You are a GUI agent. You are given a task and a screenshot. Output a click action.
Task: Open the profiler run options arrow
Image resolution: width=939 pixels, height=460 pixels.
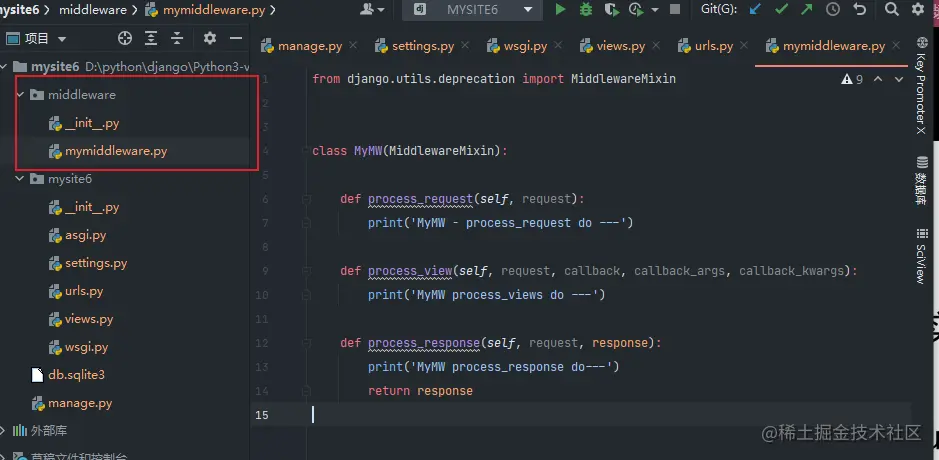point(655,10)
